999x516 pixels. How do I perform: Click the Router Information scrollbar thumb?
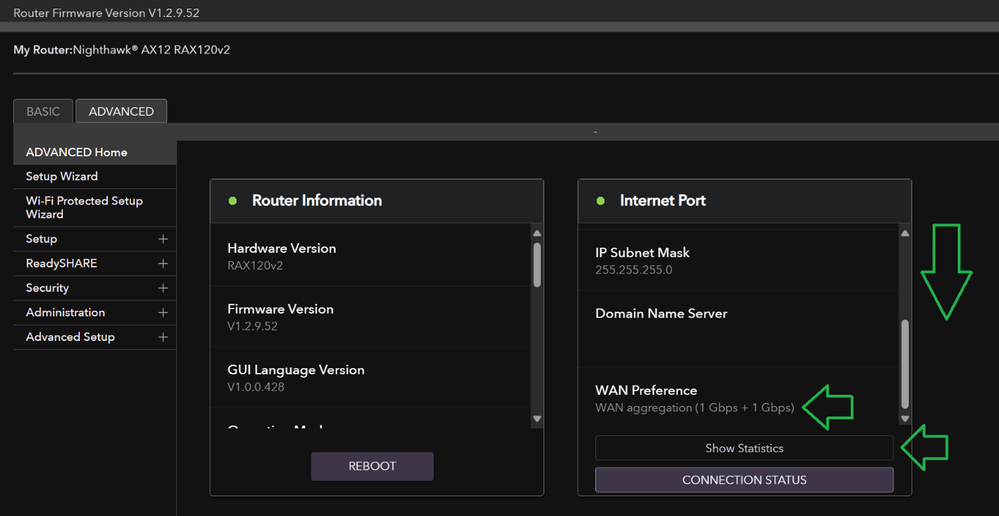click(x=537, y=265)
